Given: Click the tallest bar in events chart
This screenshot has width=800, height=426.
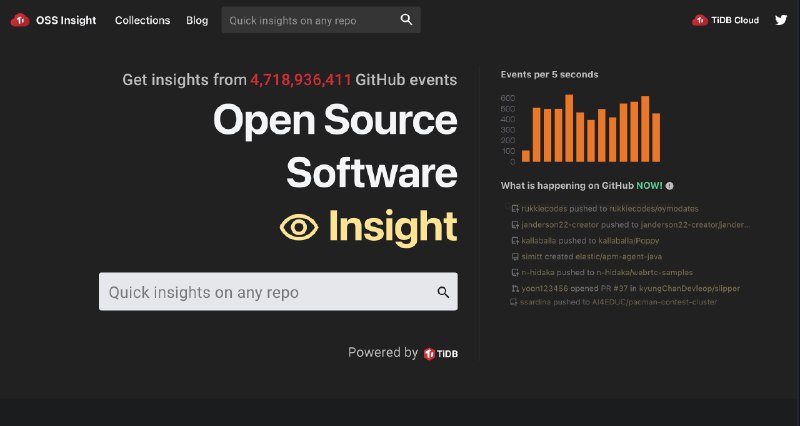Looking at the screenshot, I should (569, 128).
